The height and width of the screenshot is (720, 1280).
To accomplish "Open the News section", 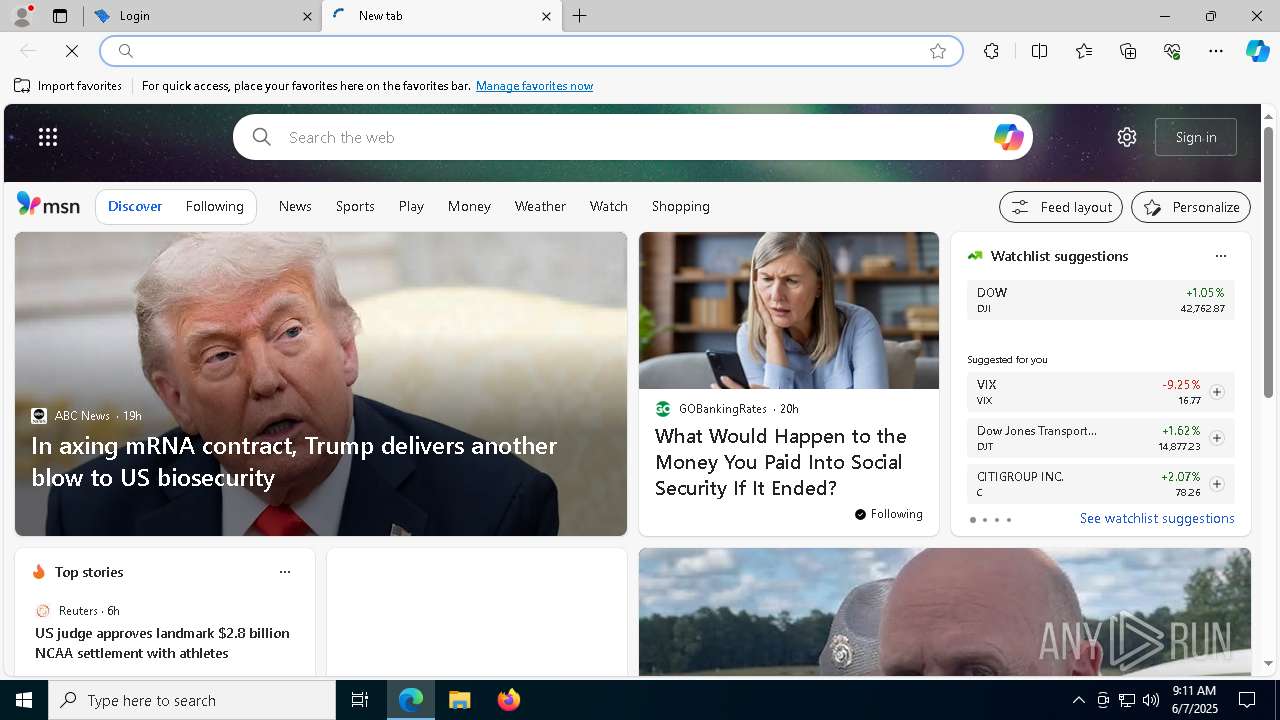I will (x=295, y=206).
